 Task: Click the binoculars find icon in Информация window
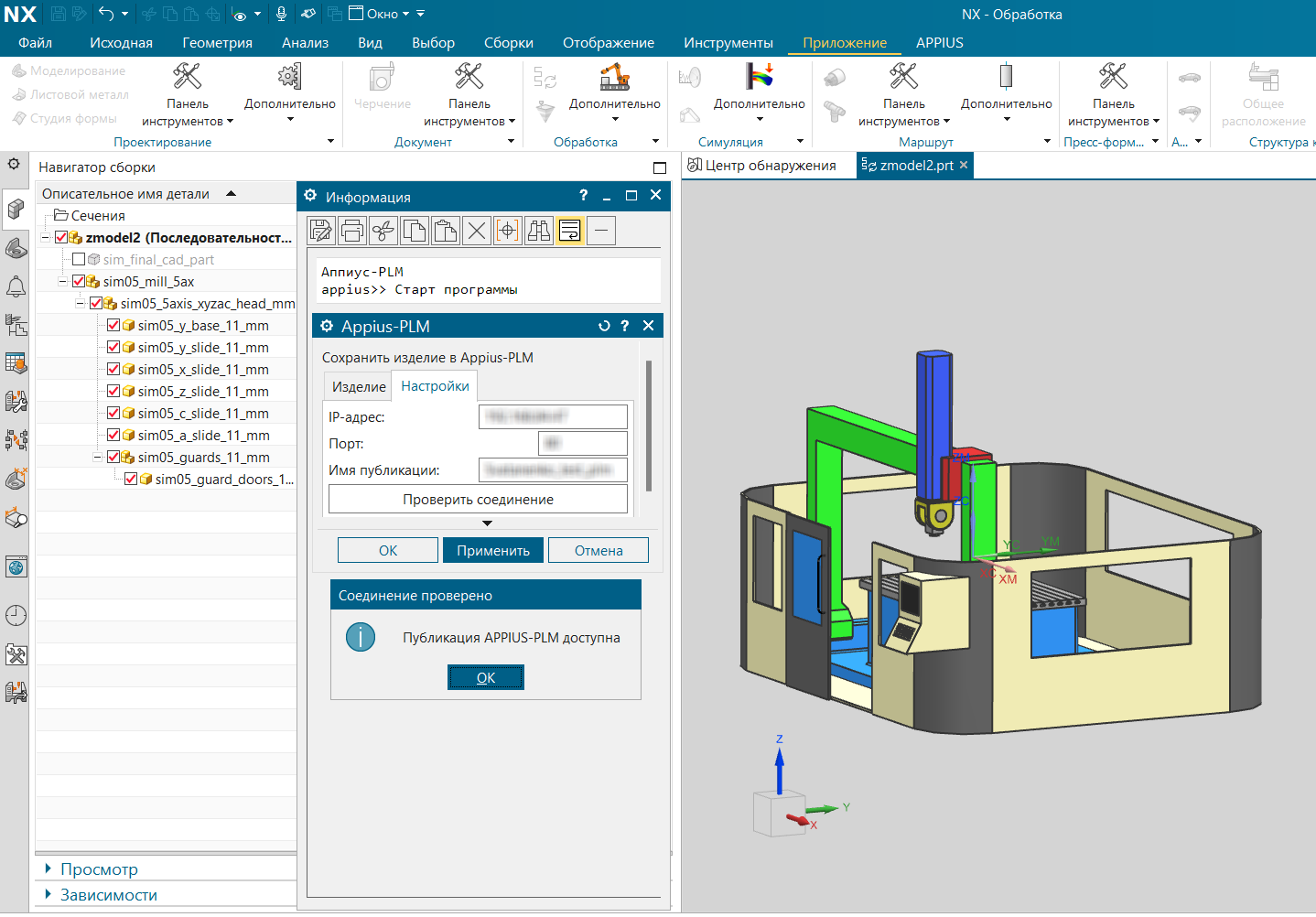pyautogui.click(x=539, y=231)
